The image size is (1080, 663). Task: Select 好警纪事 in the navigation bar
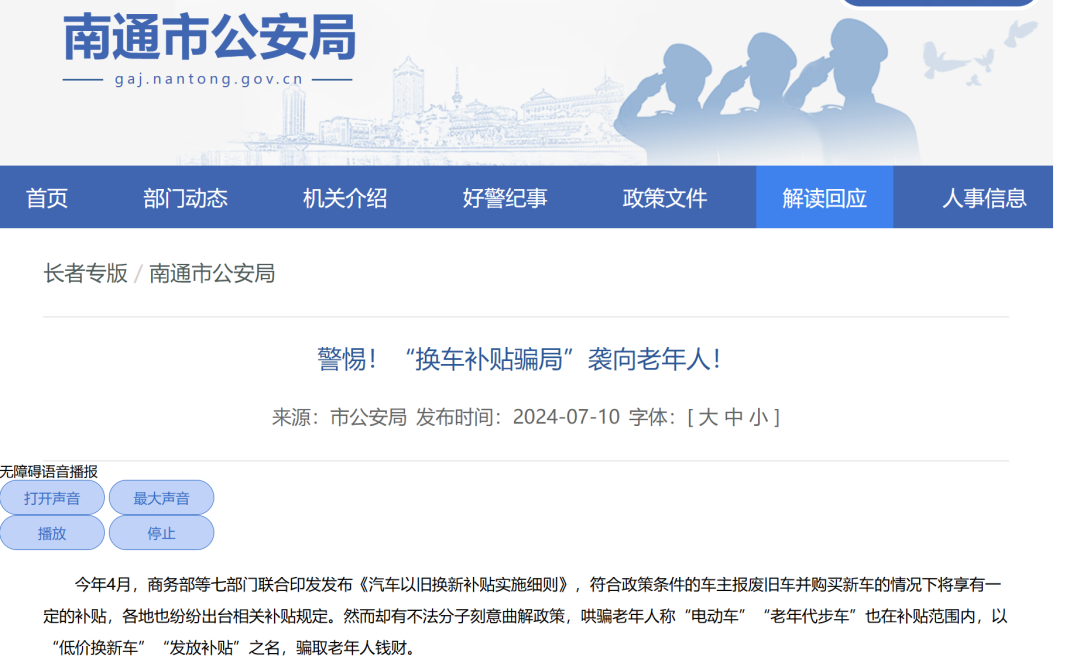tap(505, 198)
